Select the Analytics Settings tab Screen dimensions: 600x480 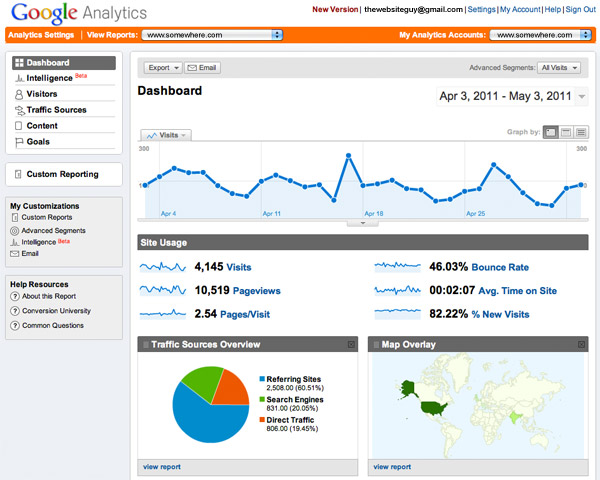pos(42,34)
